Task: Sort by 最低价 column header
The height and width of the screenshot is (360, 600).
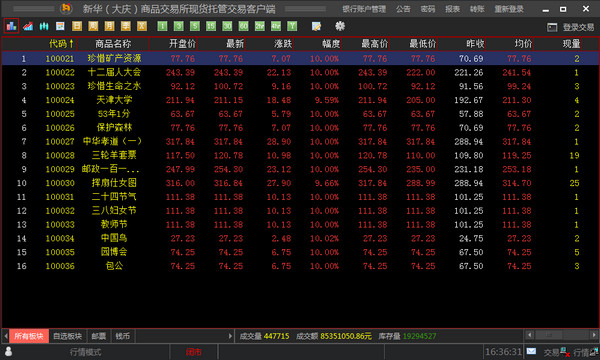Action: (422, 44)
